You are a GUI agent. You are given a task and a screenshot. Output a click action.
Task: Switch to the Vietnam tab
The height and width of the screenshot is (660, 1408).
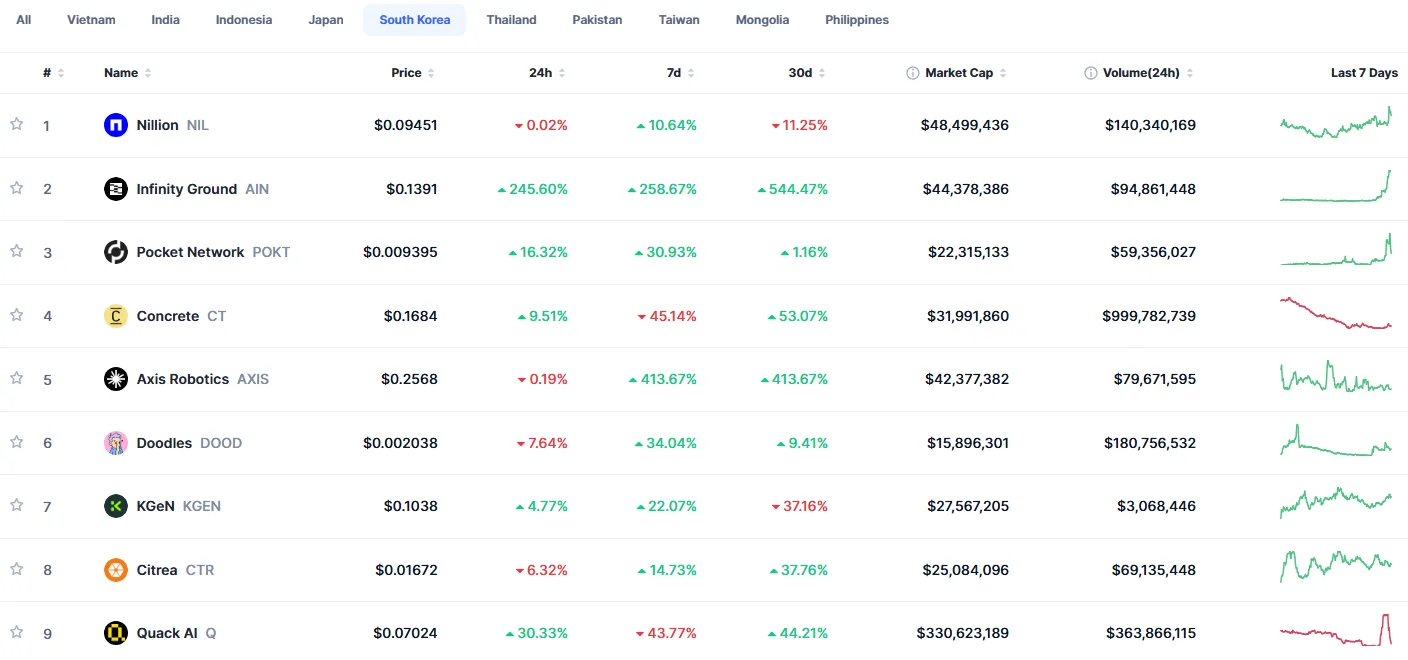(x=91, y=20)
